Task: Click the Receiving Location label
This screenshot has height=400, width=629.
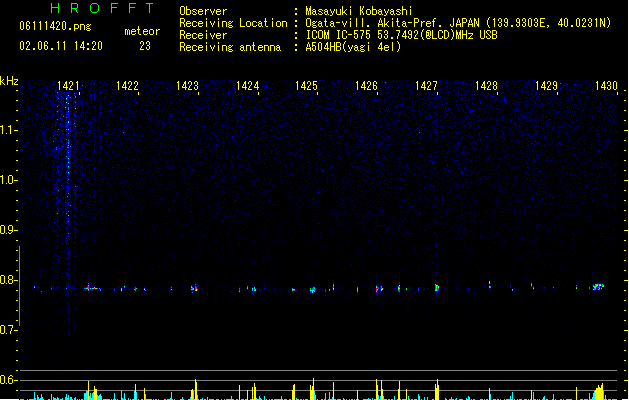Action: (233, 23)
